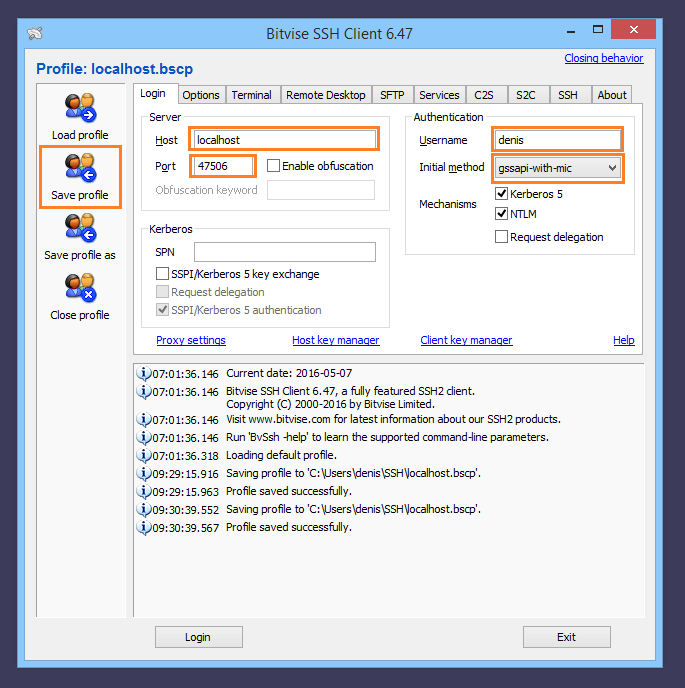This screenshot has height=688, width=685.
Task: Select log line "Run 'BvSsh -help'"
Action: click(387, 437)
